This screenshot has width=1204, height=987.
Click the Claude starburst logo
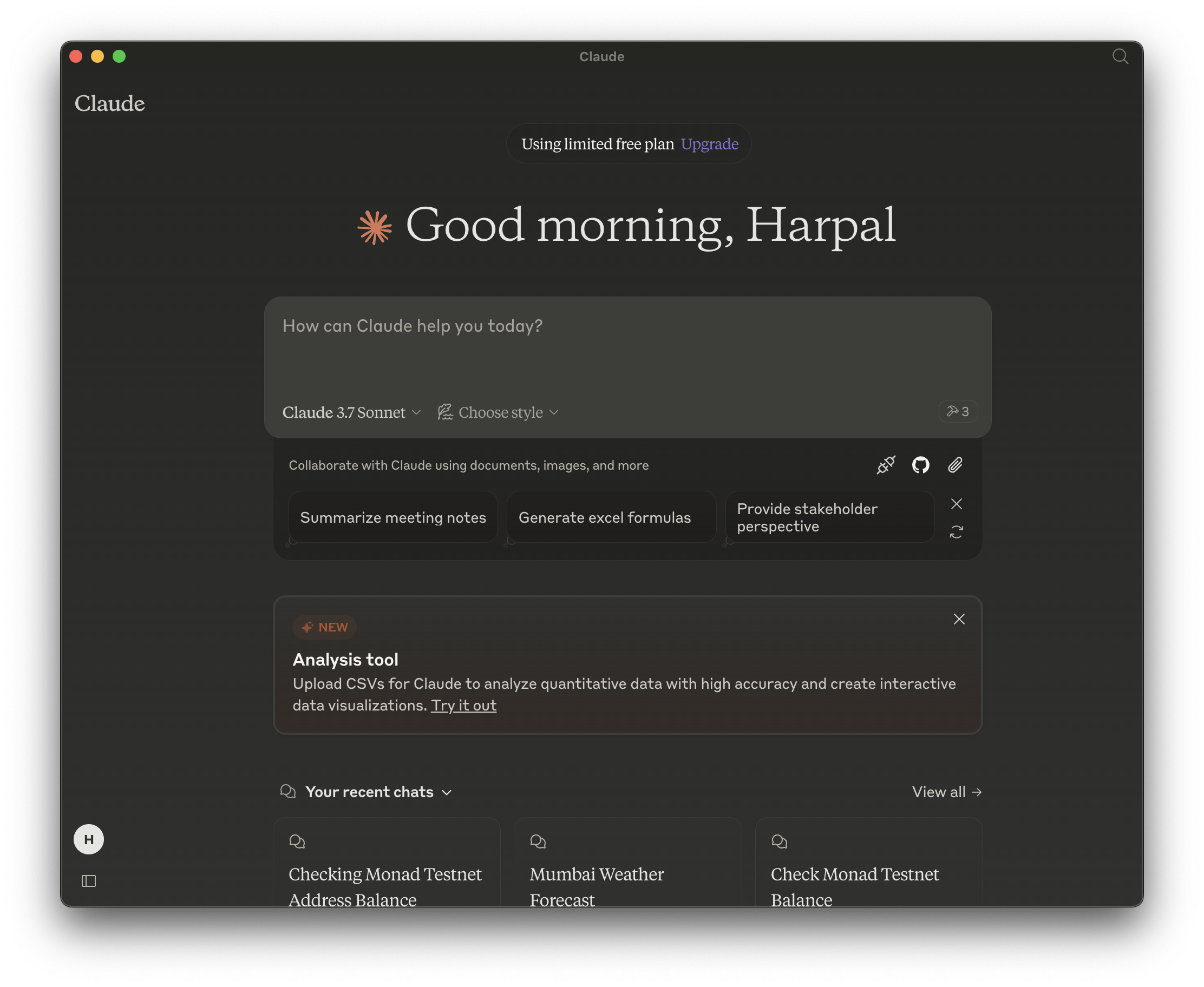coord(374,227)
